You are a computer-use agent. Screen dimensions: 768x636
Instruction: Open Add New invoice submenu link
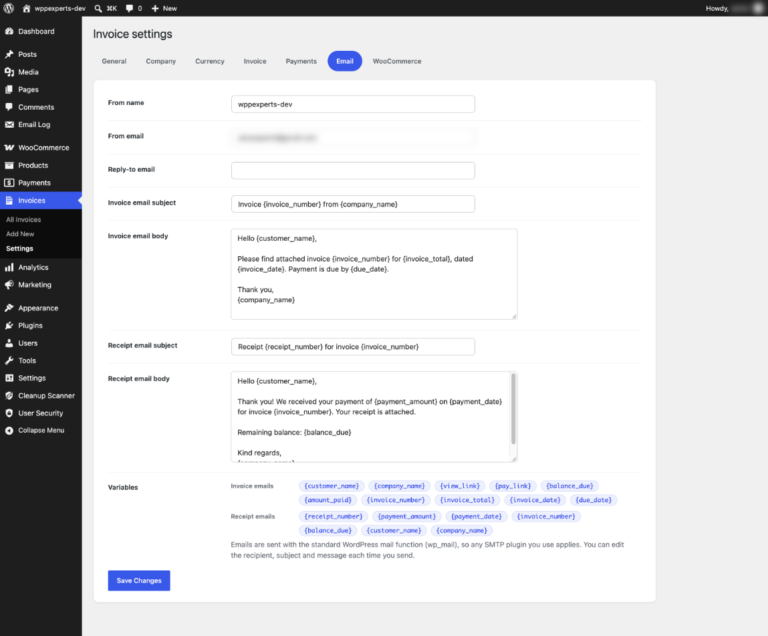[x=20, y=234]
